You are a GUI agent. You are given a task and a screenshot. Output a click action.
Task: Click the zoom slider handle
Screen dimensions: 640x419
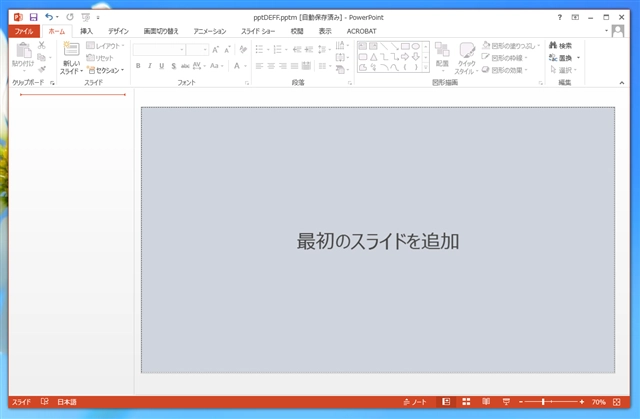tap(543, 402)
